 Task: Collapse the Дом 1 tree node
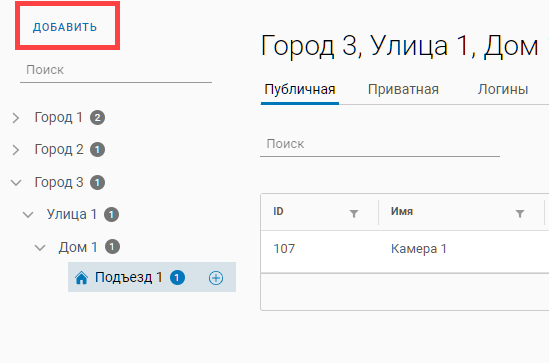pyautogui.click(x=40, y=248)
